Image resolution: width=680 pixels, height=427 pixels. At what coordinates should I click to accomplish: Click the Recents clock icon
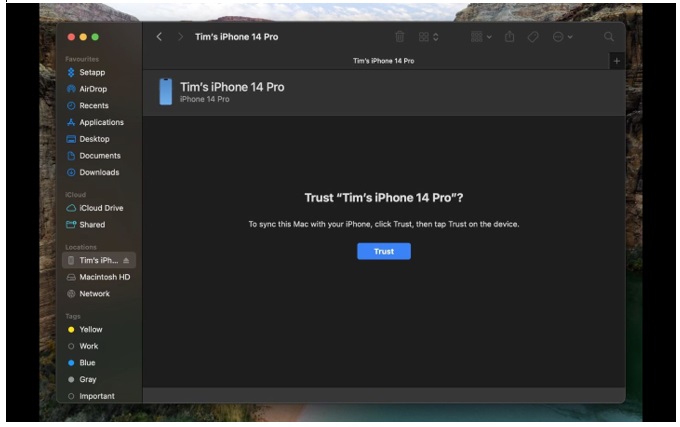pos(71,106)
